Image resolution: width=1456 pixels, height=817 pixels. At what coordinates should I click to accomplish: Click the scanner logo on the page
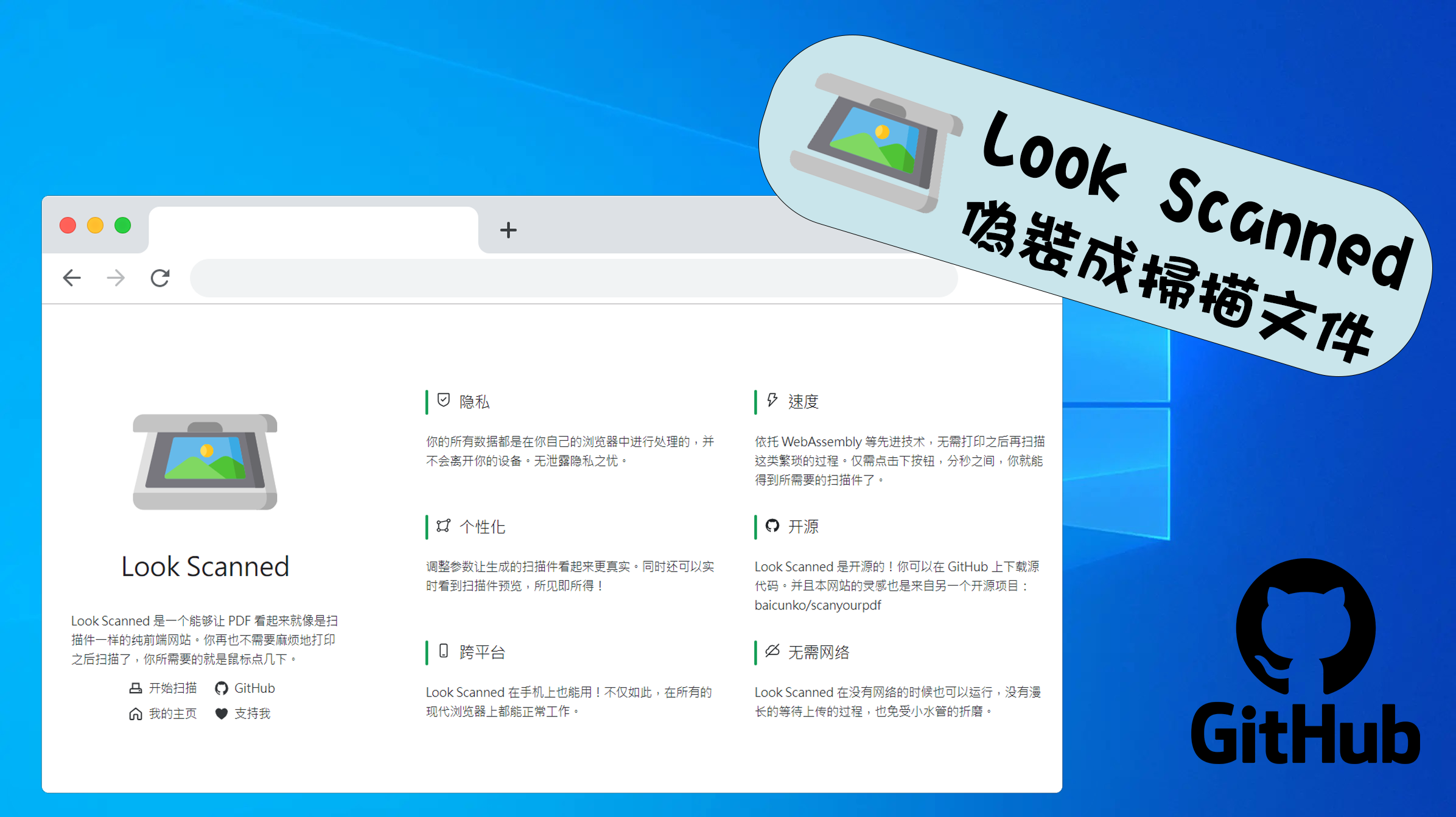tap(205, 461)
